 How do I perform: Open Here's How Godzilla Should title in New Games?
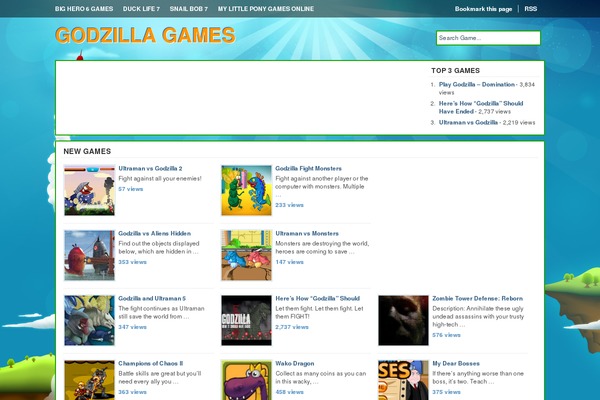(x=318, y=299)
